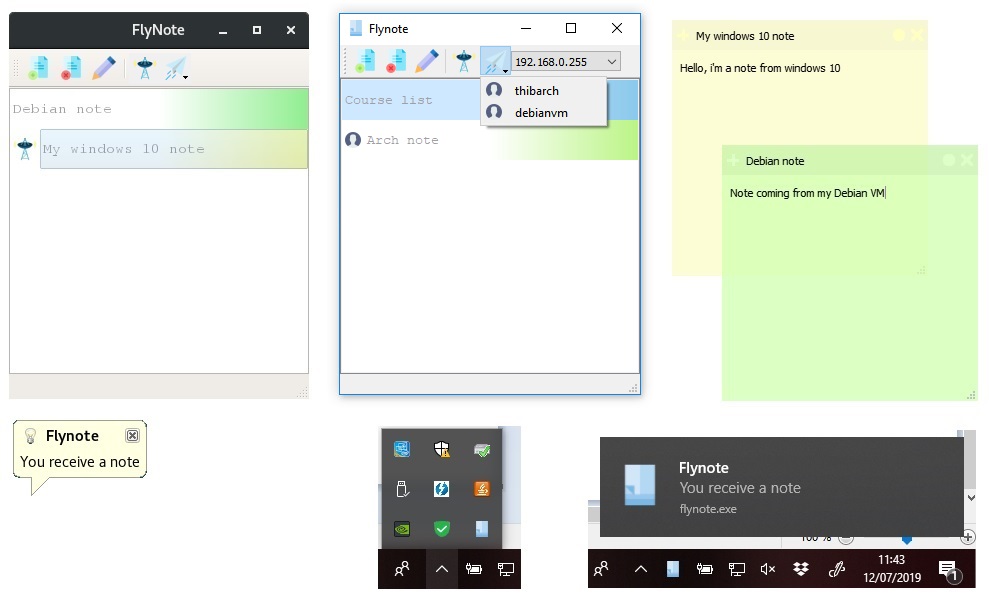Select 'Debian note' row in dark FlyNote window

[159, 109]
